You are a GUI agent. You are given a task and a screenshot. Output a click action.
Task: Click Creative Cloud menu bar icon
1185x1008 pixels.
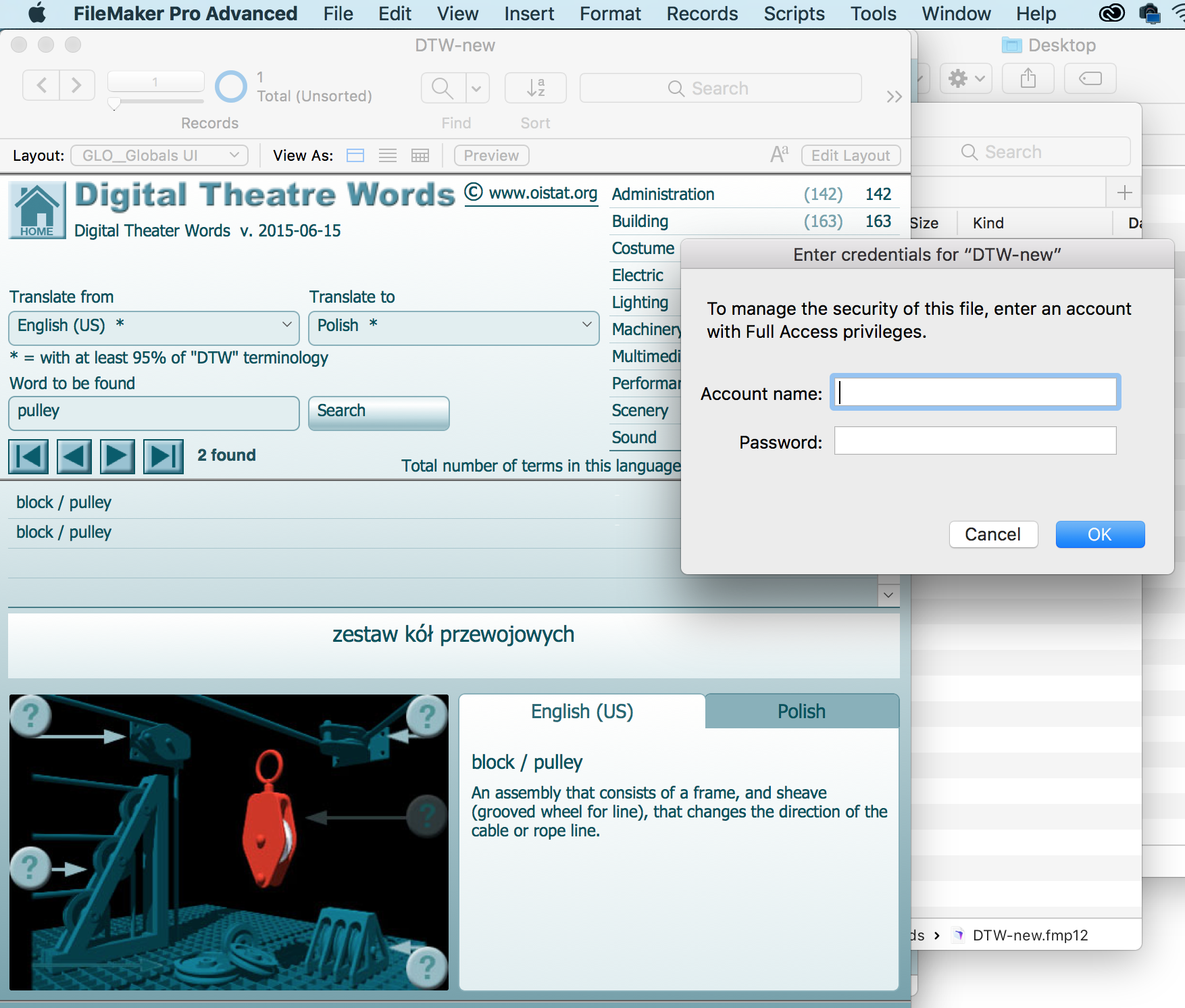[1112, 14]
